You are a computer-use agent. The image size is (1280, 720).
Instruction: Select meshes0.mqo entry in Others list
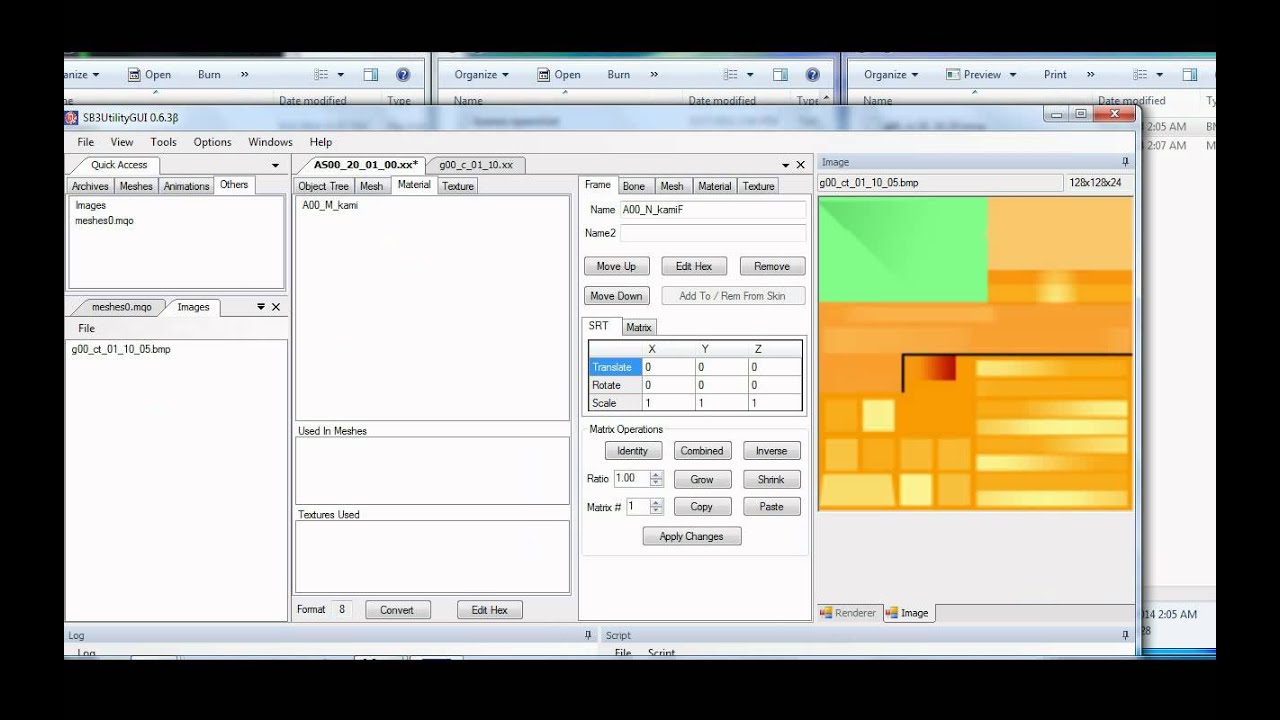click(104, 220)
